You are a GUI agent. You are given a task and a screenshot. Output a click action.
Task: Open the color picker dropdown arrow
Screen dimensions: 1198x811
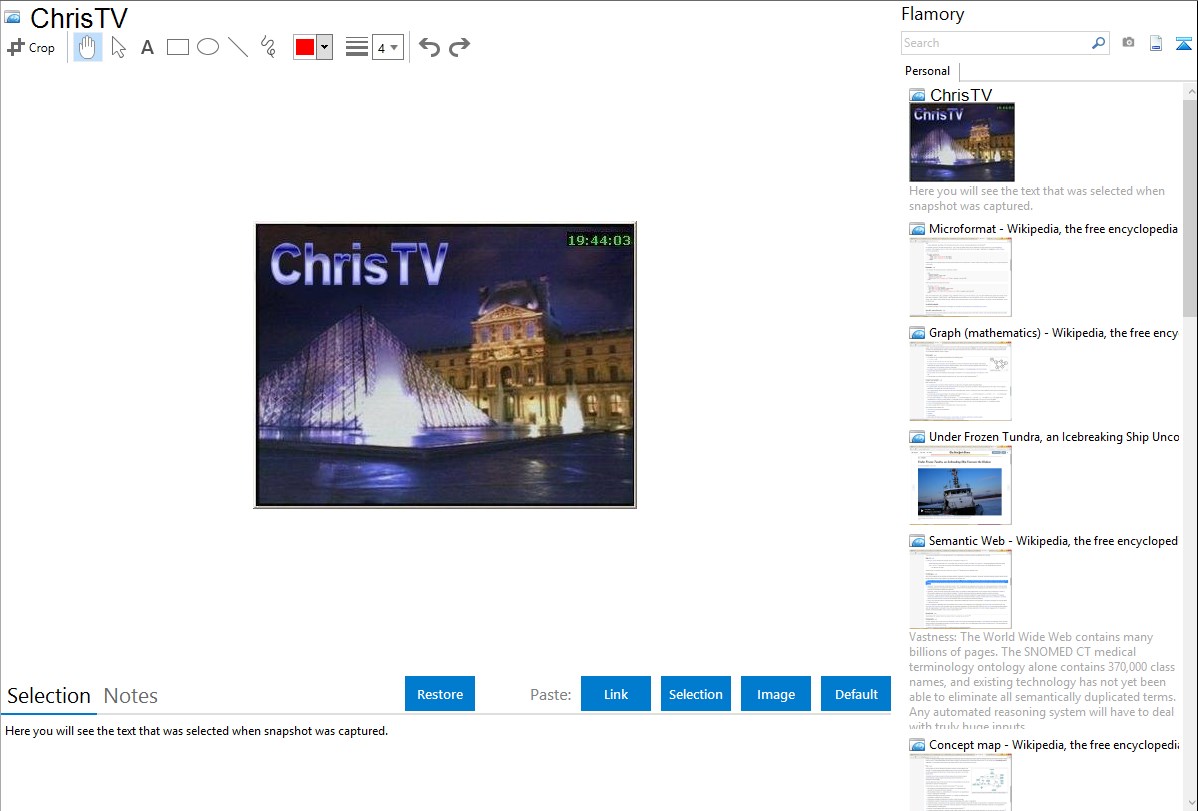[x=324, y=47]
